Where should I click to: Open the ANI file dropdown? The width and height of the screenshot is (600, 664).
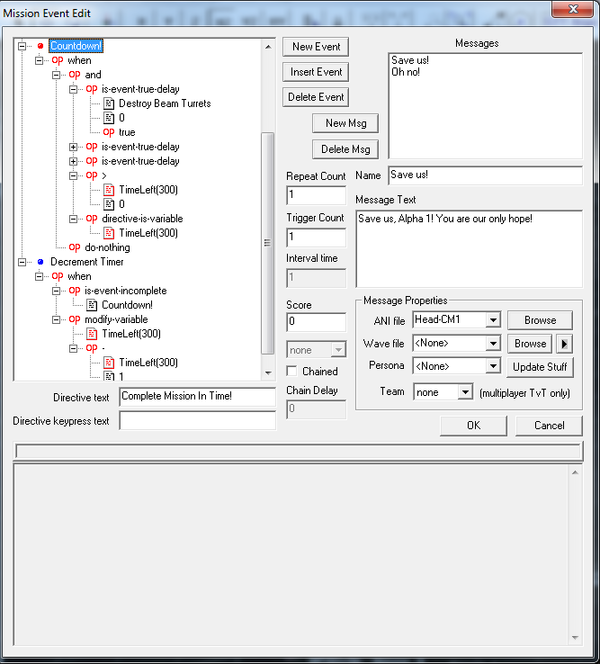point(491,320)
